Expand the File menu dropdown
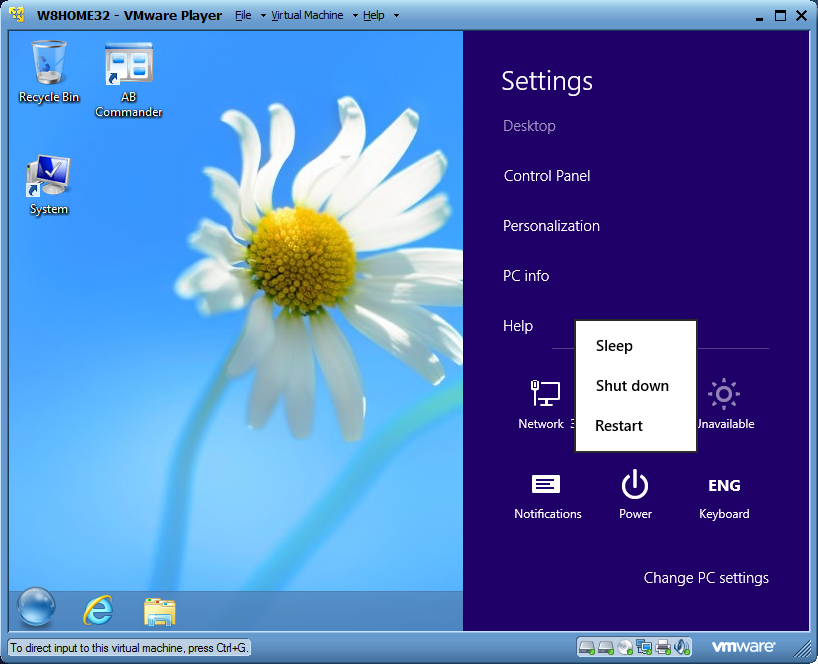Screen dimensions: 818x664 (243, 16)
